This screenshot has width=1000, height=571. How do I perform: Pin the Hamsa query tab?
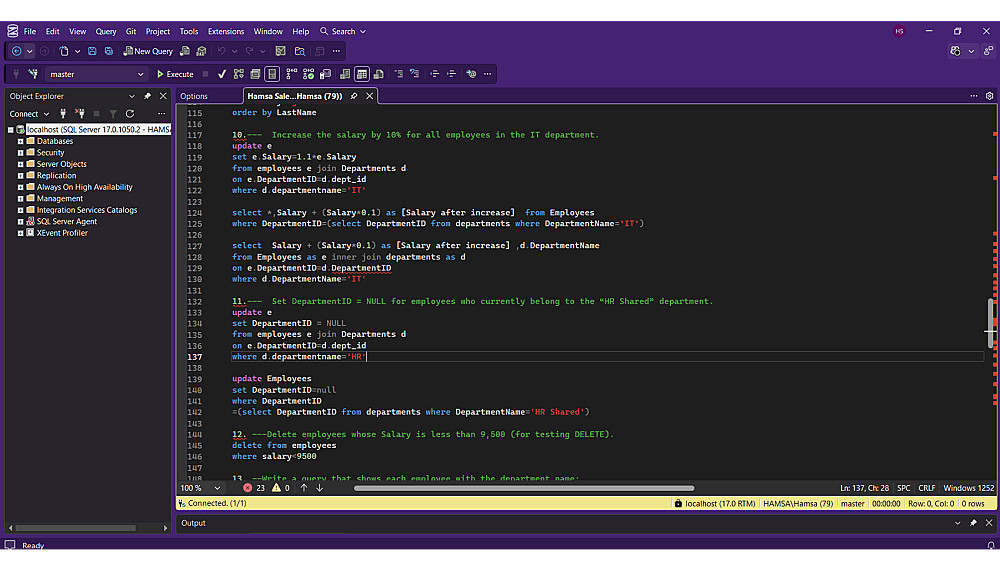click(354, 96)
